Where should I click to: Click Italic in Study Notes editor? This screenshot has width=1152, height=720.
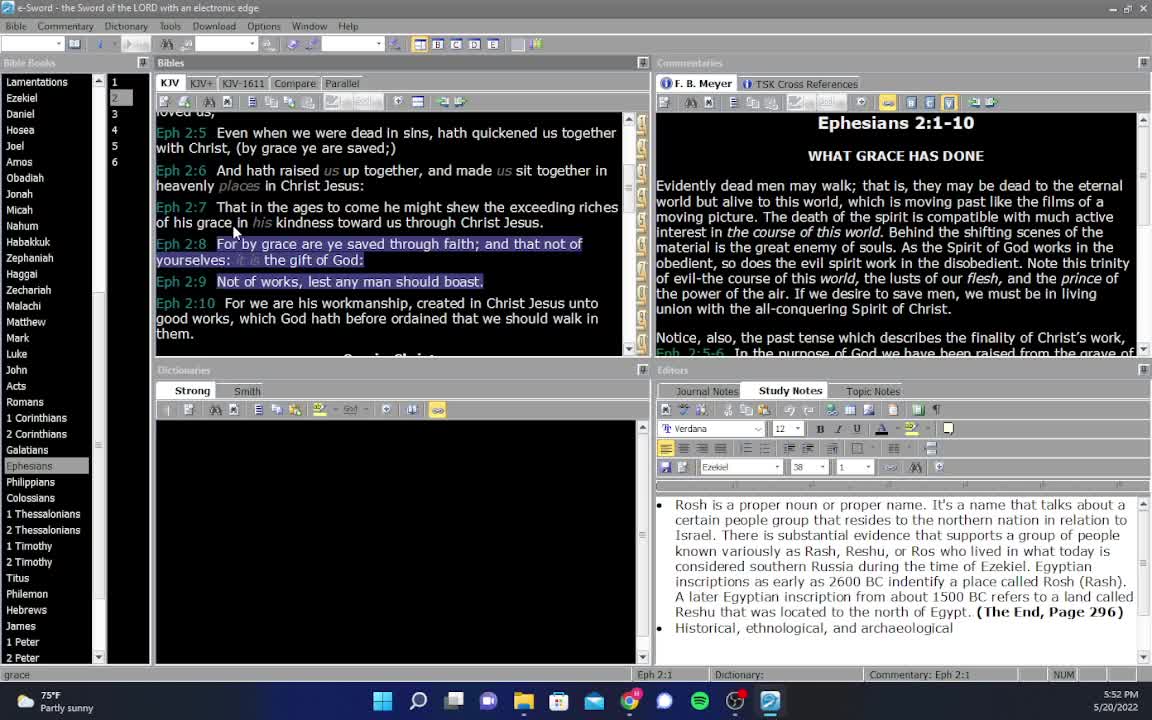tap(838, 429)
